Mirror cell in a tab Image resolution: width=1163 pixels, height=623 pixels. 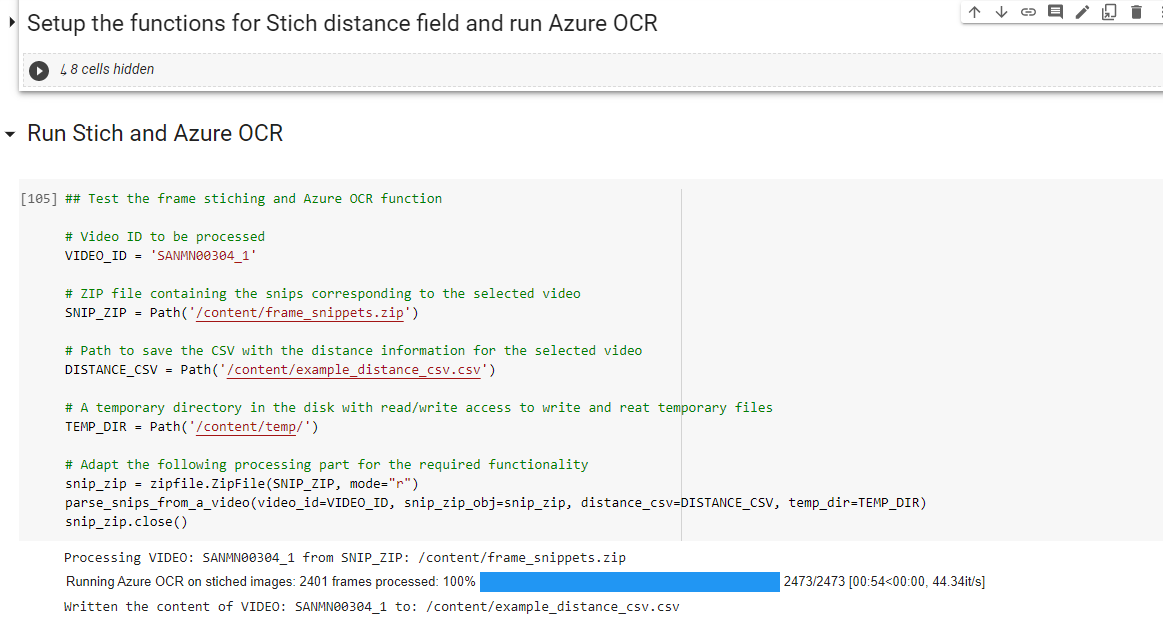click(1109, 12)
